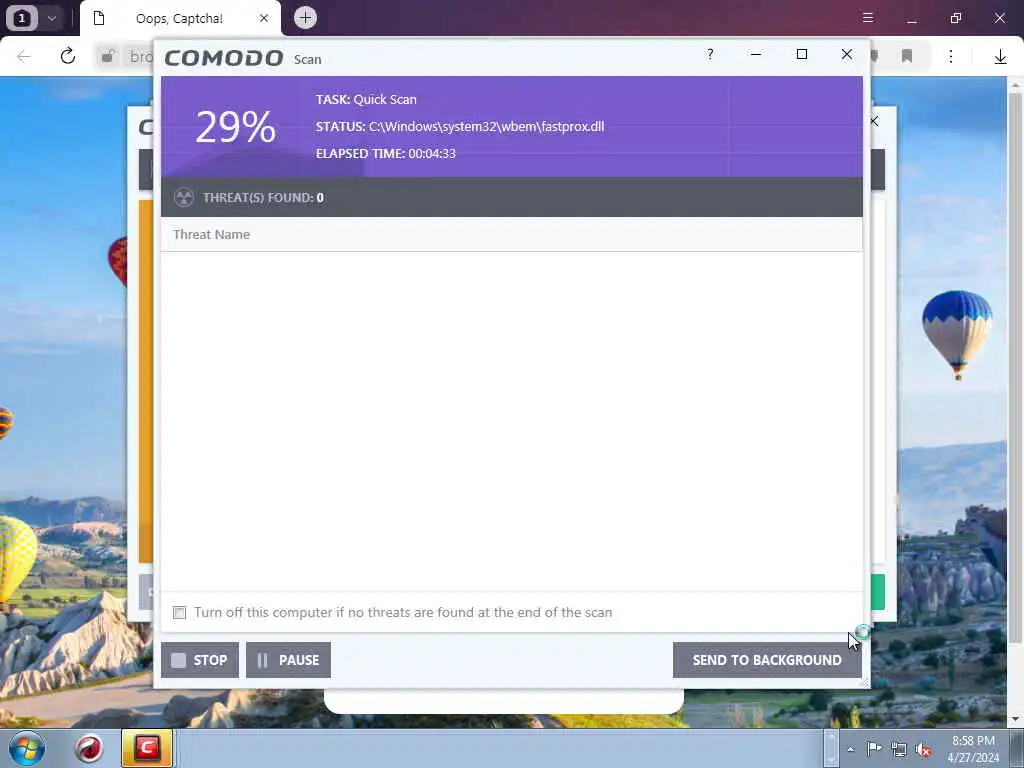Image resolution: width=1024 pixels, height=768 pixels.
Task: Pause the Quick Scan
Action: pos(288,660)
